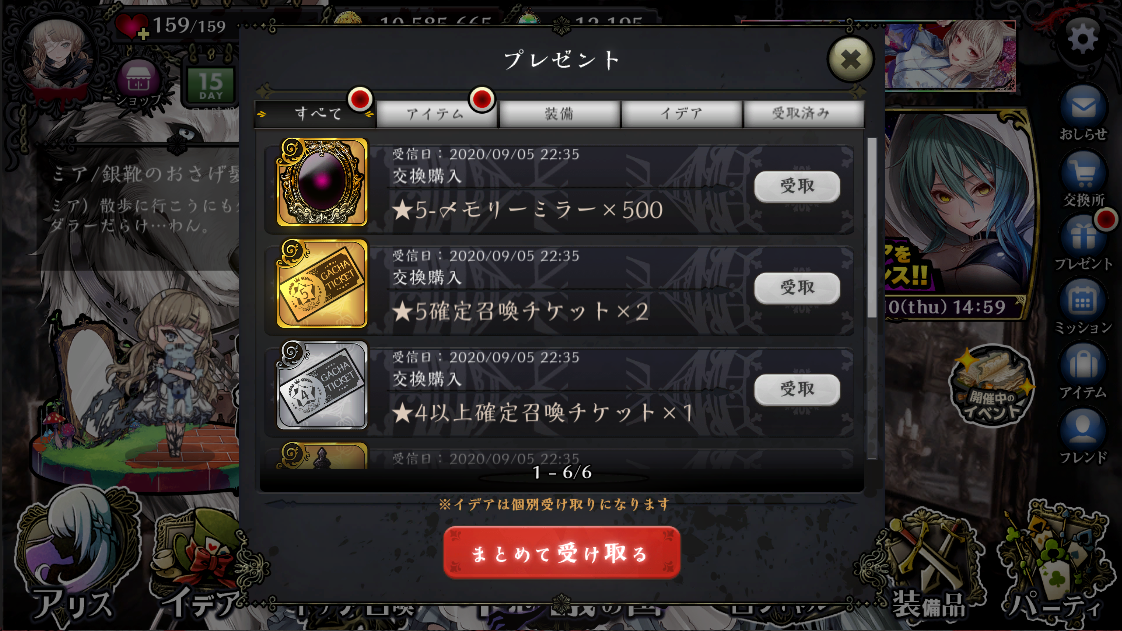1122x631 pixels.
Task: Open the ショップ store icon
Action: pyautogui.click(x=137, y=84)
